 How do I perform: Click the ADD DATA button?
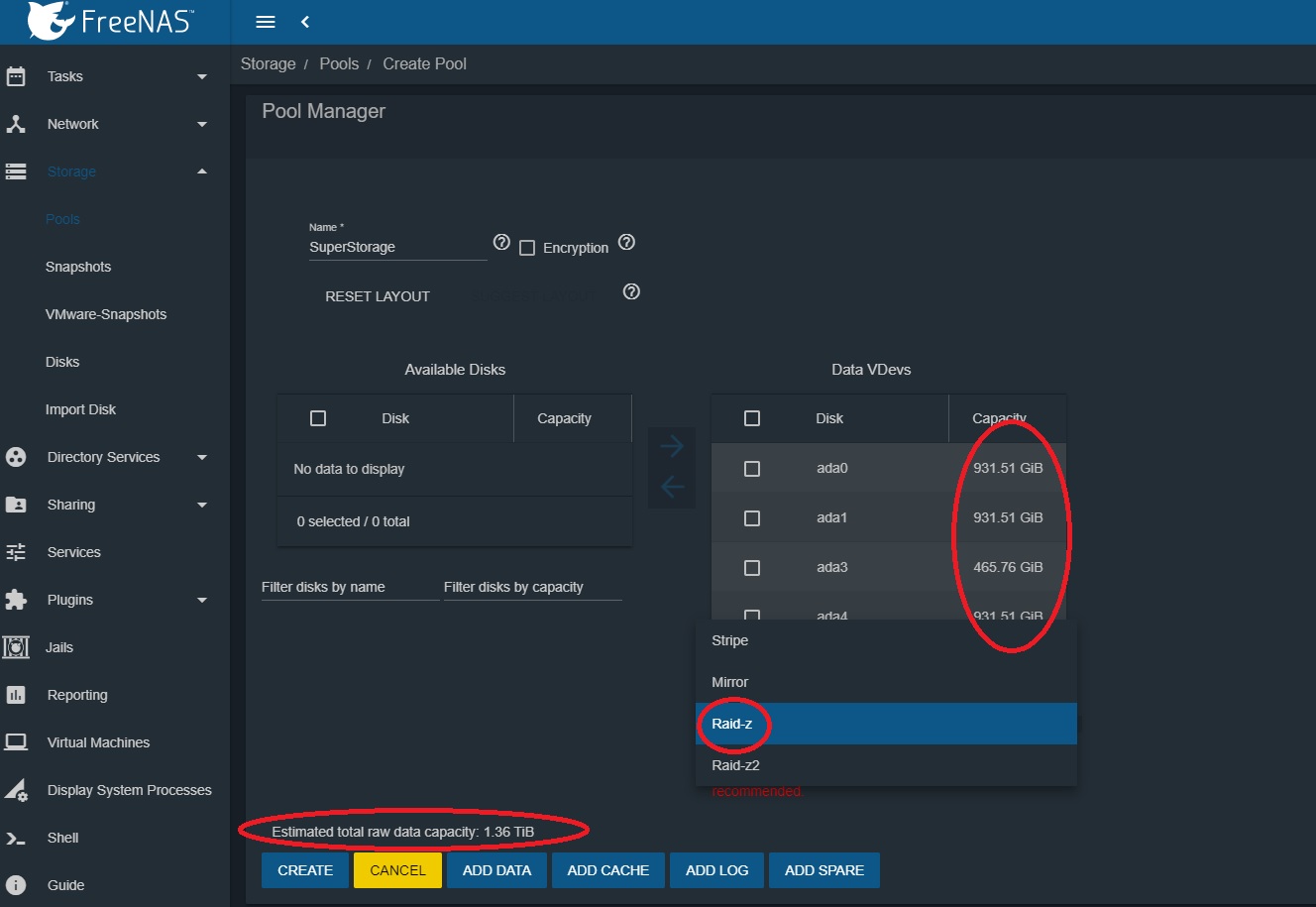(496, 870)
